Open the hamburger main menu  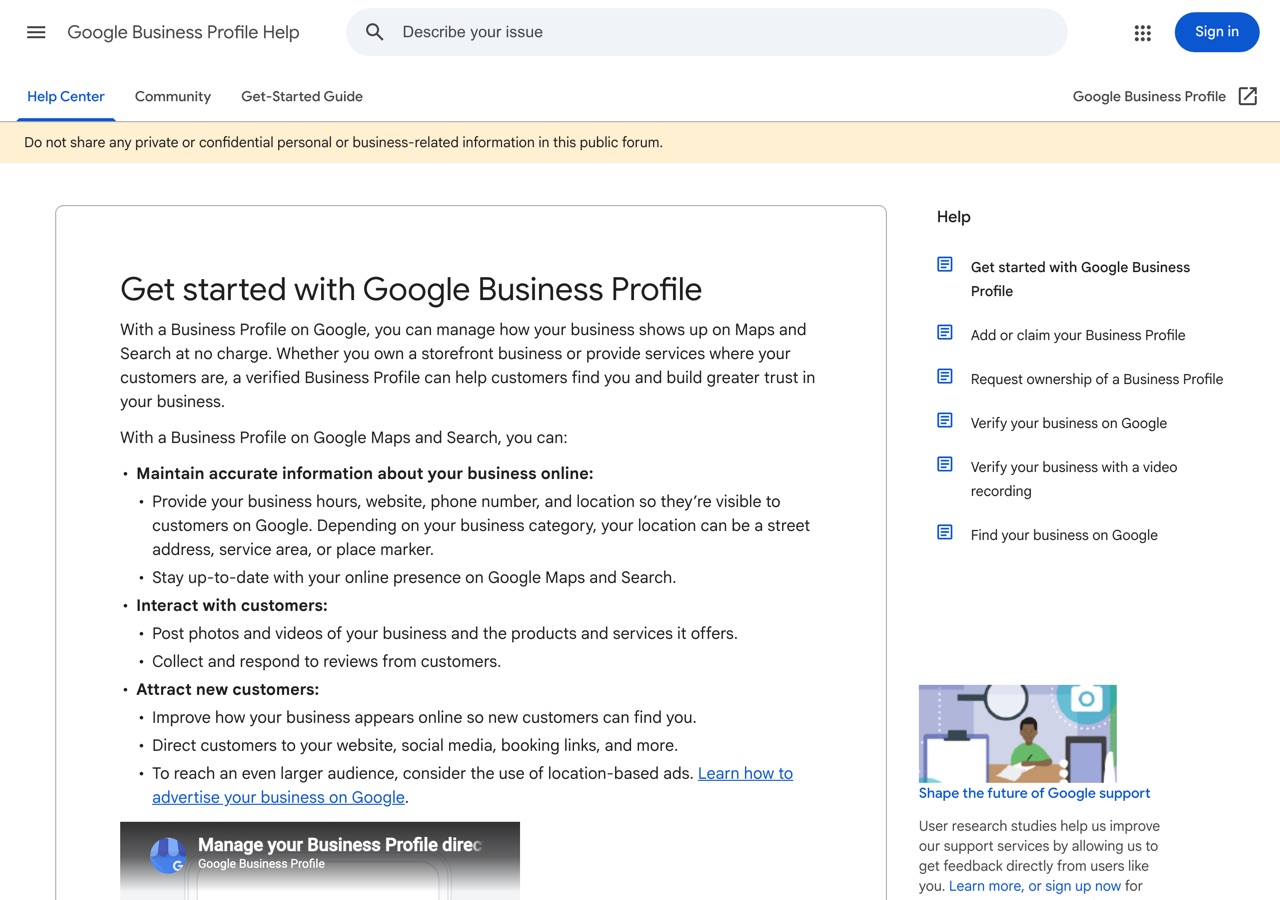(36, 32)
